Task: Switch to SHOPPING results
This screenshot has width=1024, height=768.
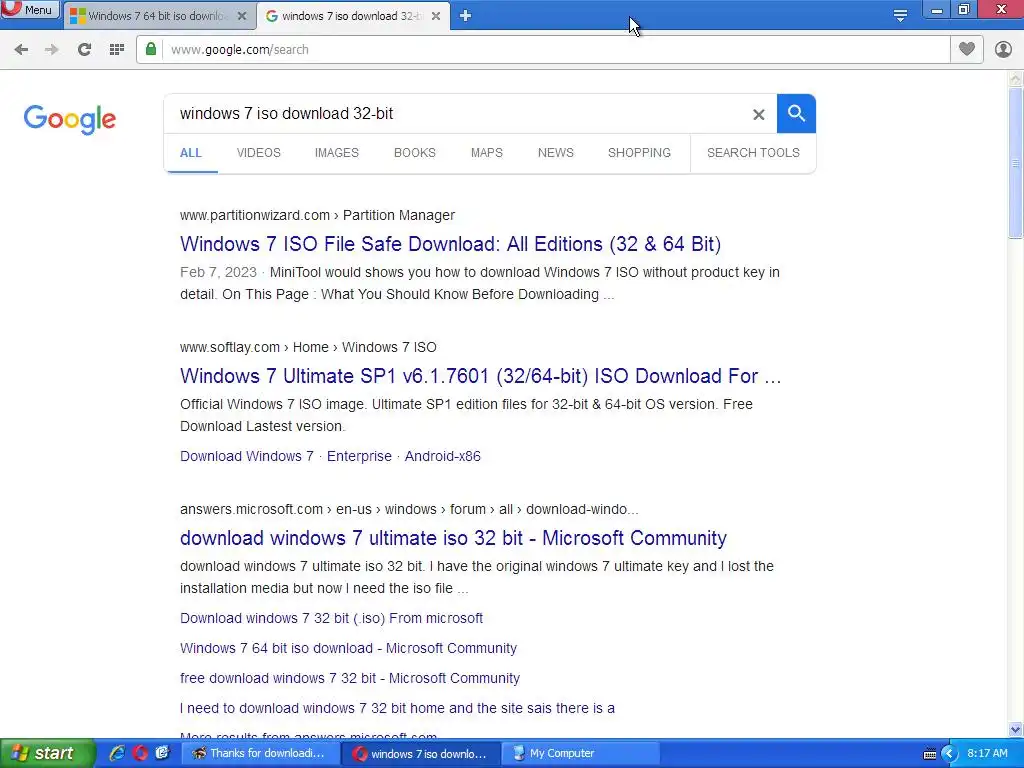Action: (639, 153)
